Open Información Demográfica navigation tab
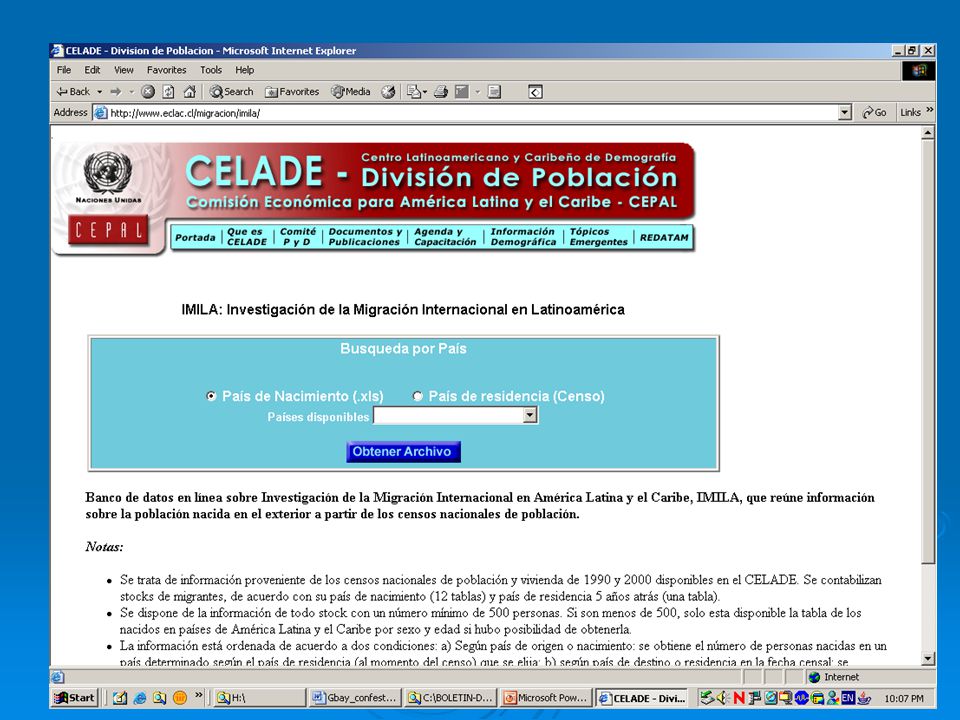Screen dimensions: 960x720 click(x=523, y=237)
